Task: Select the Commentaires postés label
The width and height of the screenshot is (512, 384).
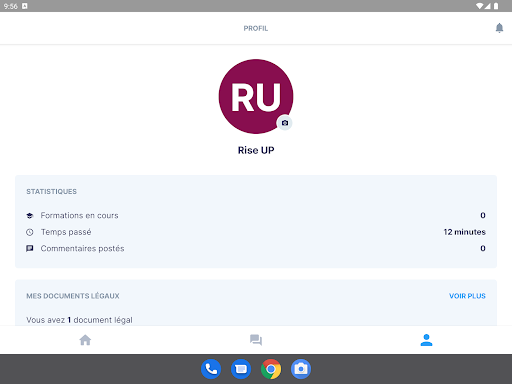Action: (x=82, y=248)
